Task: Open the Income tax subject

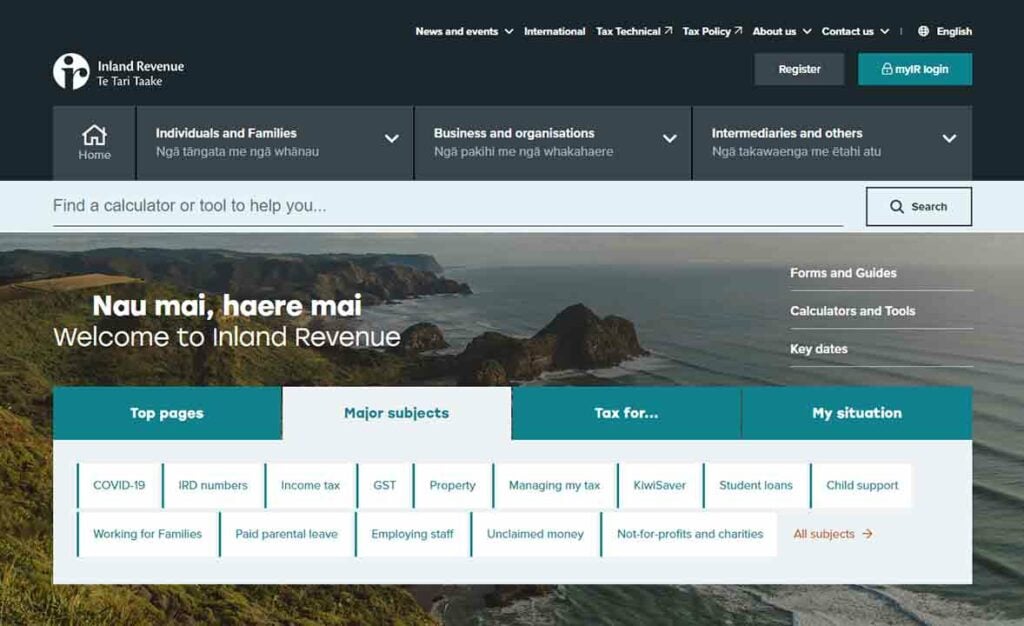Action: pyautogui.click(x=310, y=486)
